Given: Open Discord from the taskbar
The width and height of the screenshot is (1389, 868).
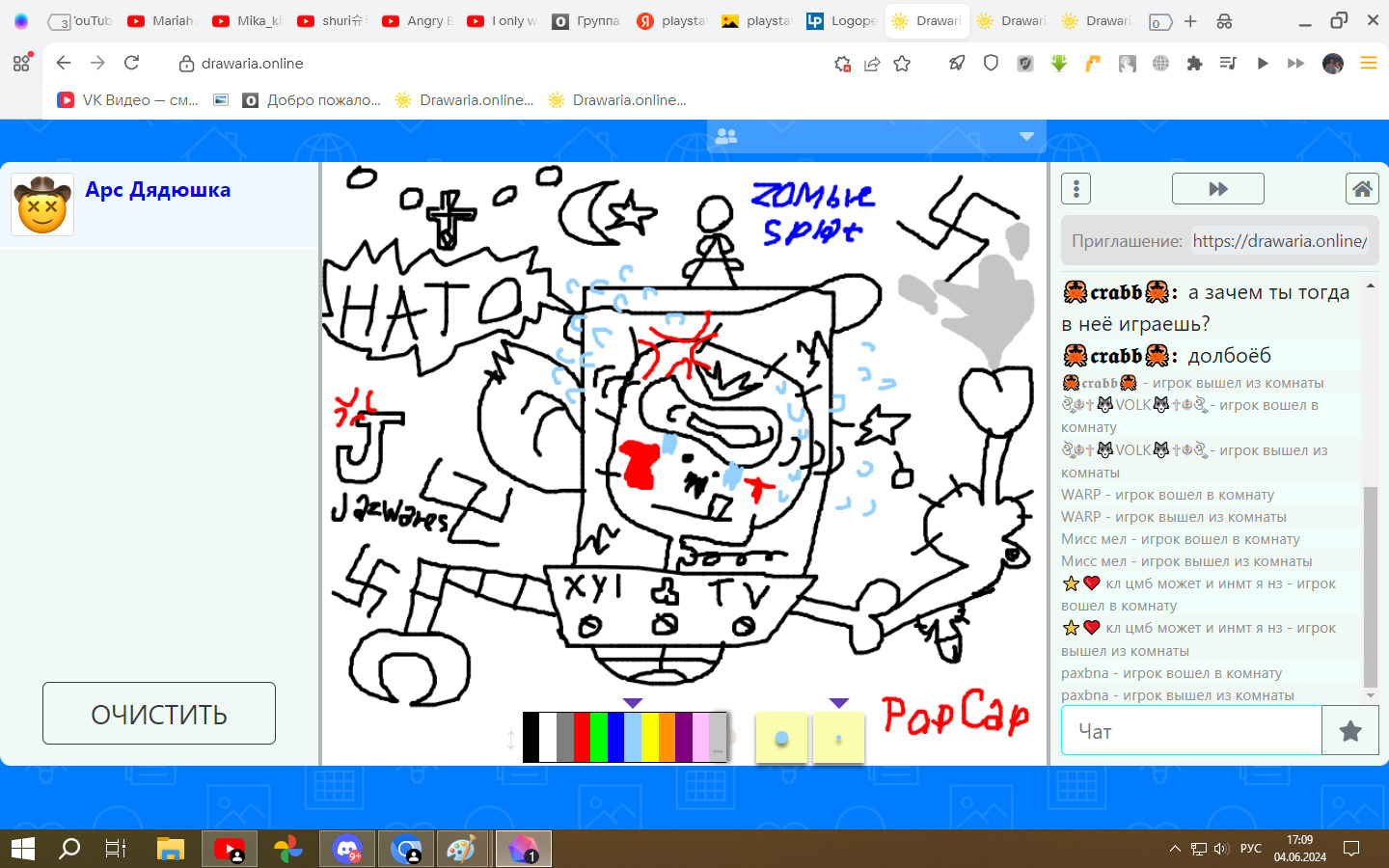Looking at the screenshot, I should 347,849.
